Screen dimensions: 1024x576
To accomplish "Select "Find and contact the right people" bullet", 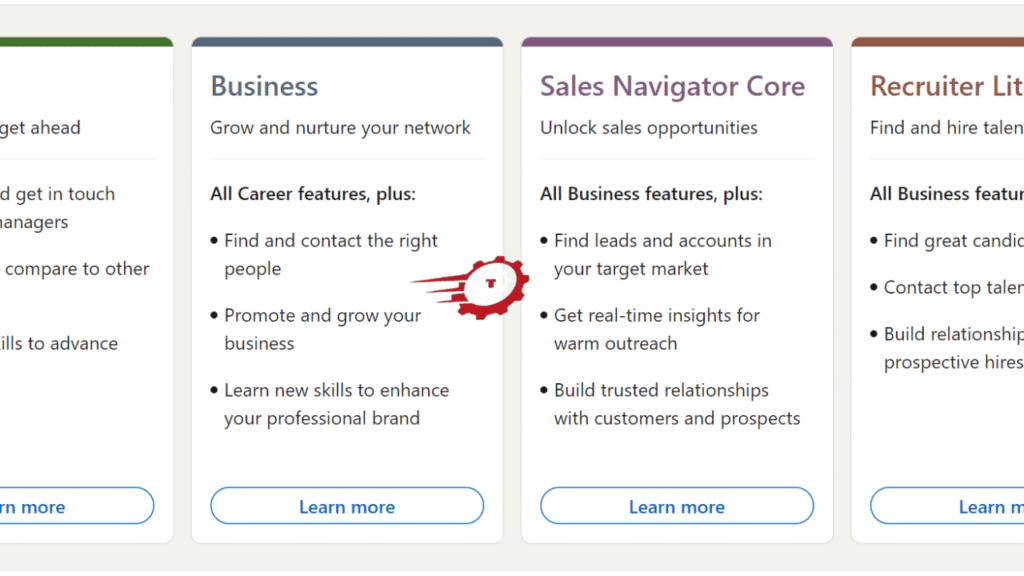I will click(x=331, y=255).
